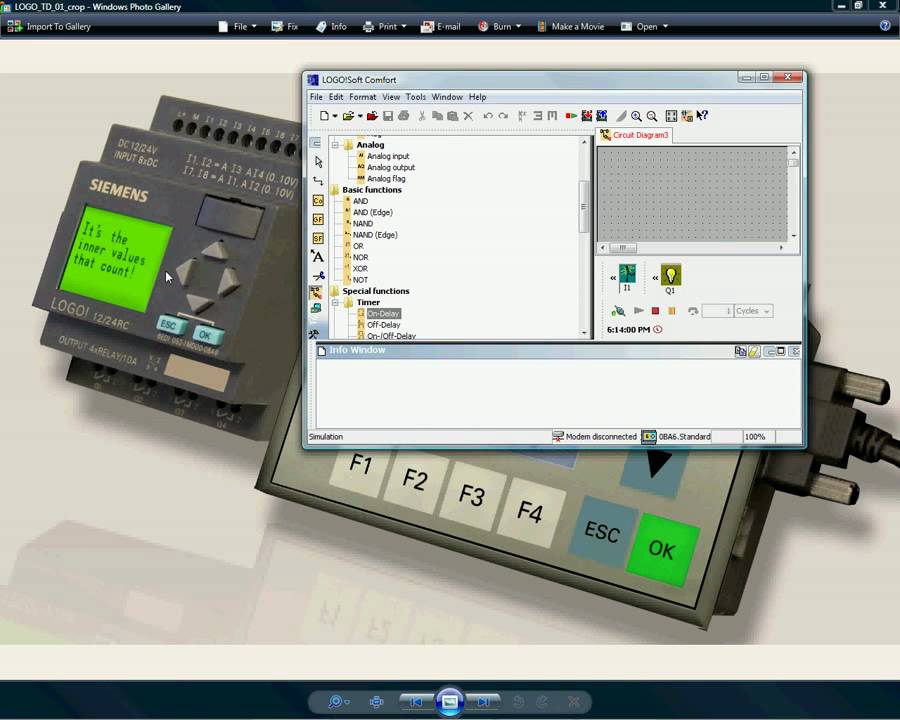Viewport: 900px width, 720px height.
Task: Open the Cycles dropdown in simulation bar
Action: [754, 311]
